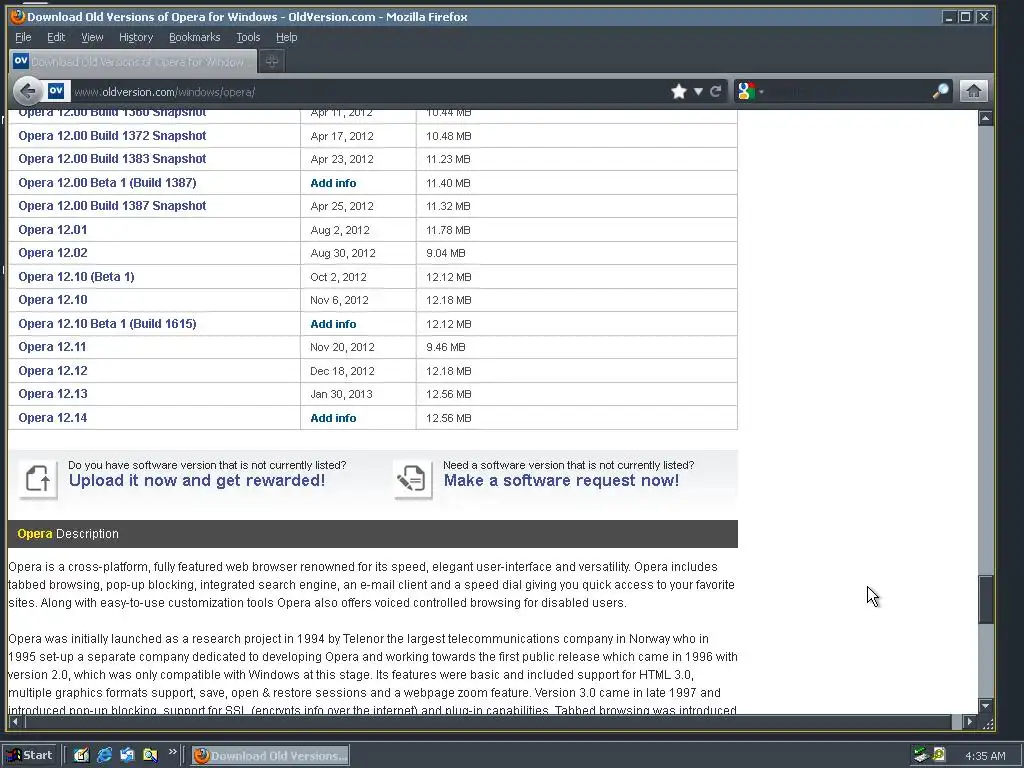The height and width of the screenshot is (768, 1024).
Task: Click Add info for Opera 12.14
Action: 333,419
